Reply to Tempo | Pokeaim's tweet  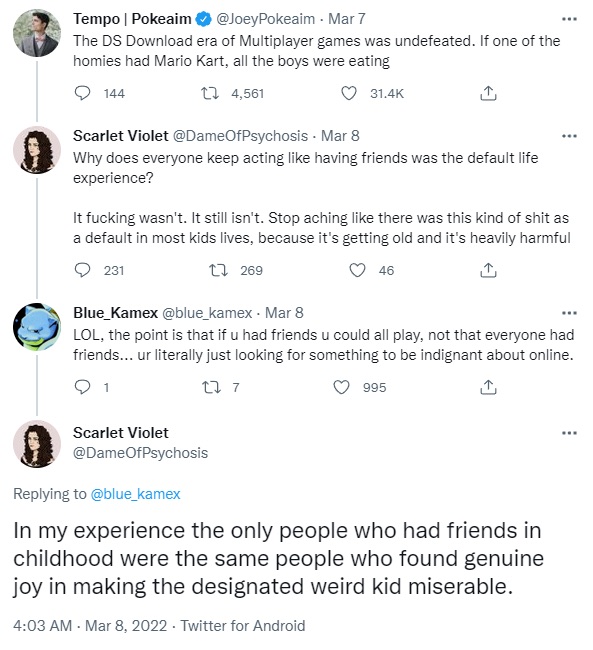(x=82, y=93)
